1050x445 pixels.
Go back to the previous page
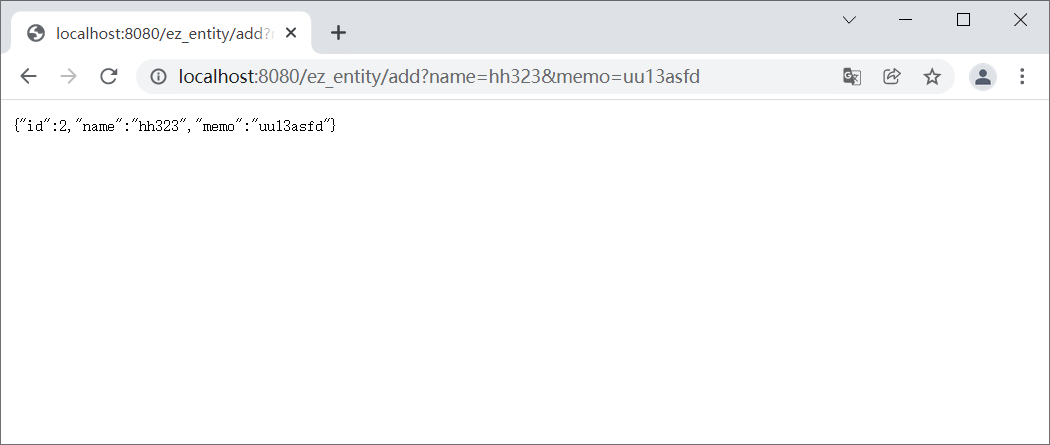28,76
